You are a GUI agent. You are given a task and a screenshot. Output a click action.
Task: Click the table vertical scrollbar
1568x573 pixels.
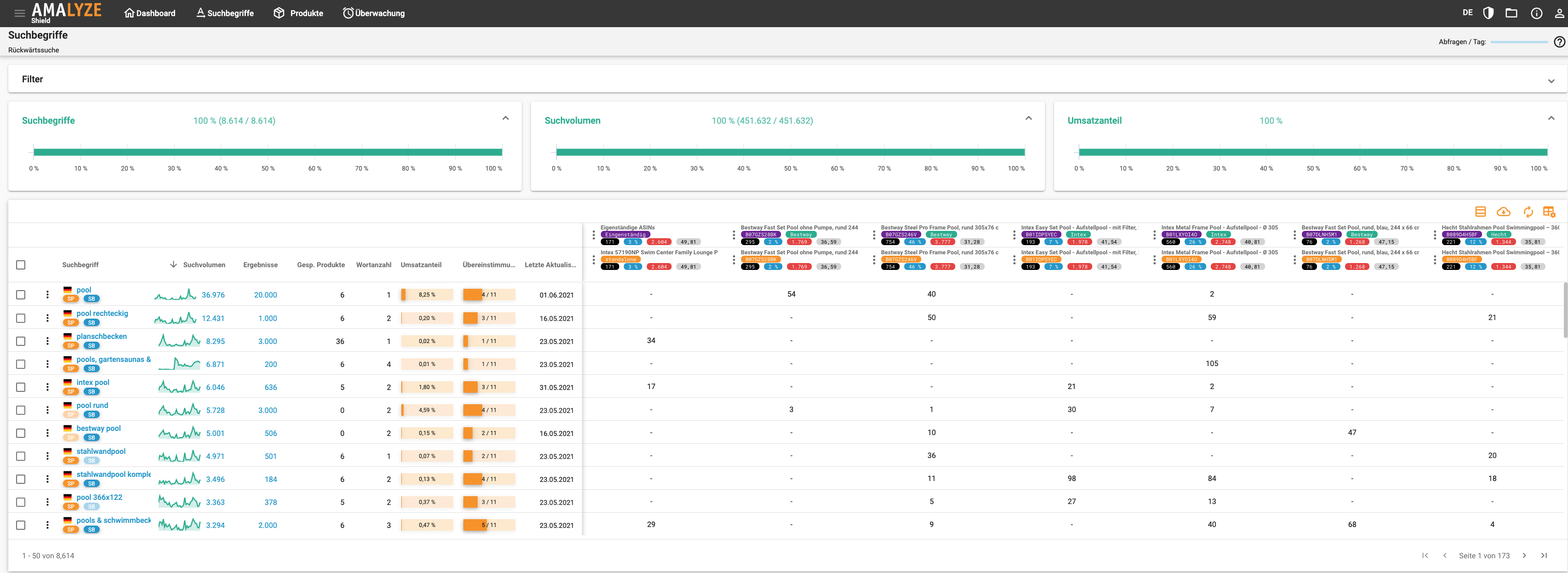coord(1565,309)
